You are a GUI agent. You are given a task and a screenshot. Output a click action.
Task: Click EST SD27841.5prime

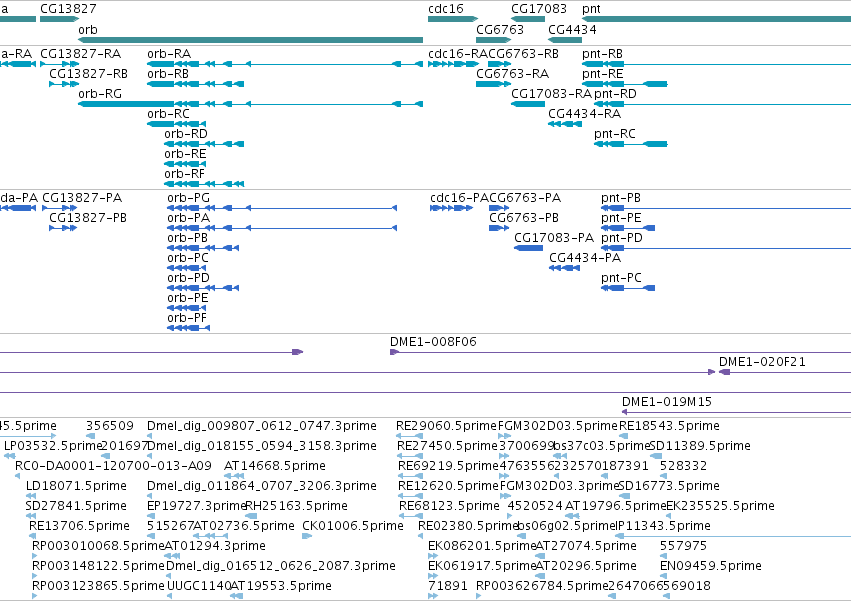point(76,506)
